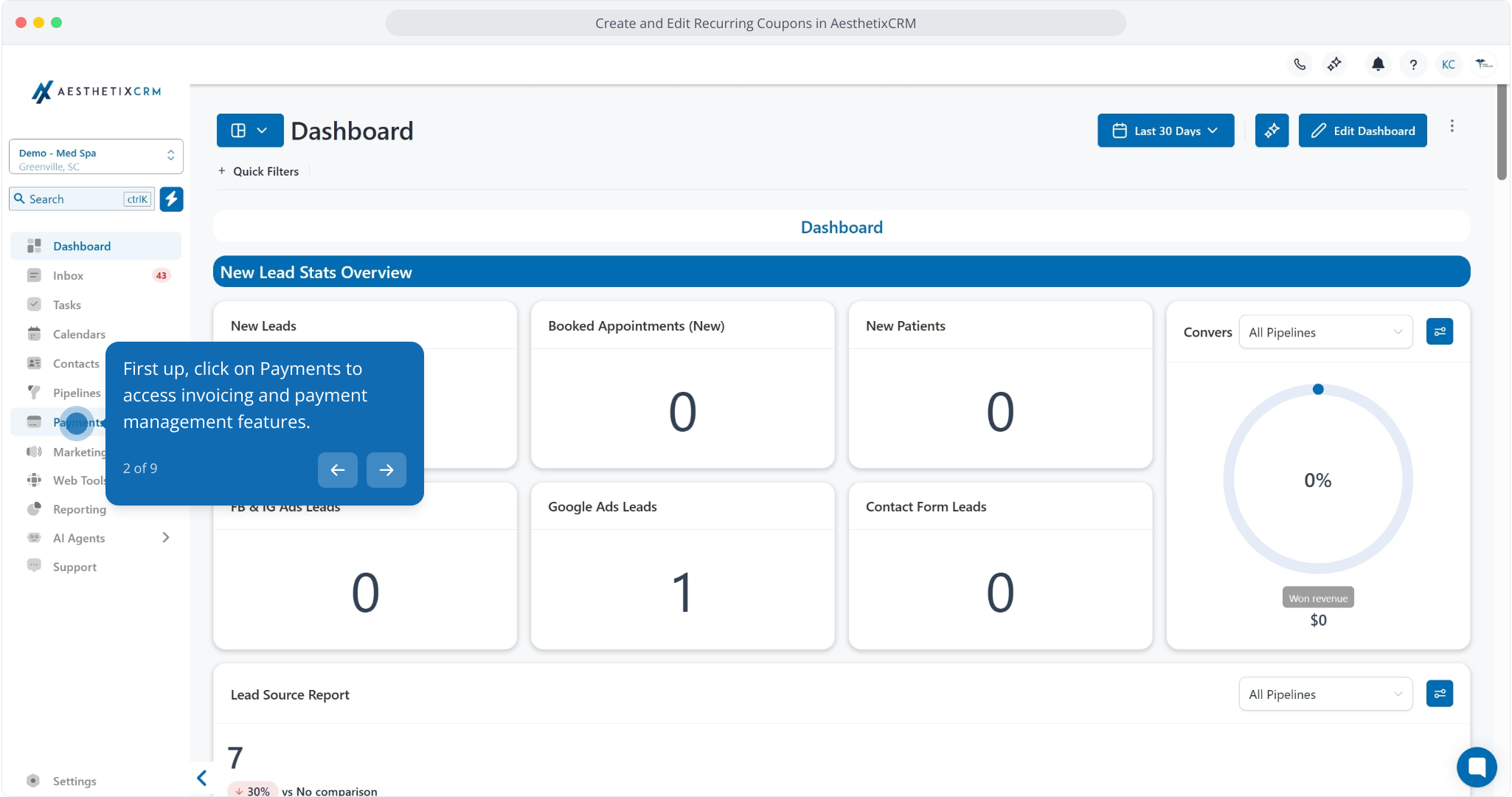Go to Calendars in the sidebar

79,334
